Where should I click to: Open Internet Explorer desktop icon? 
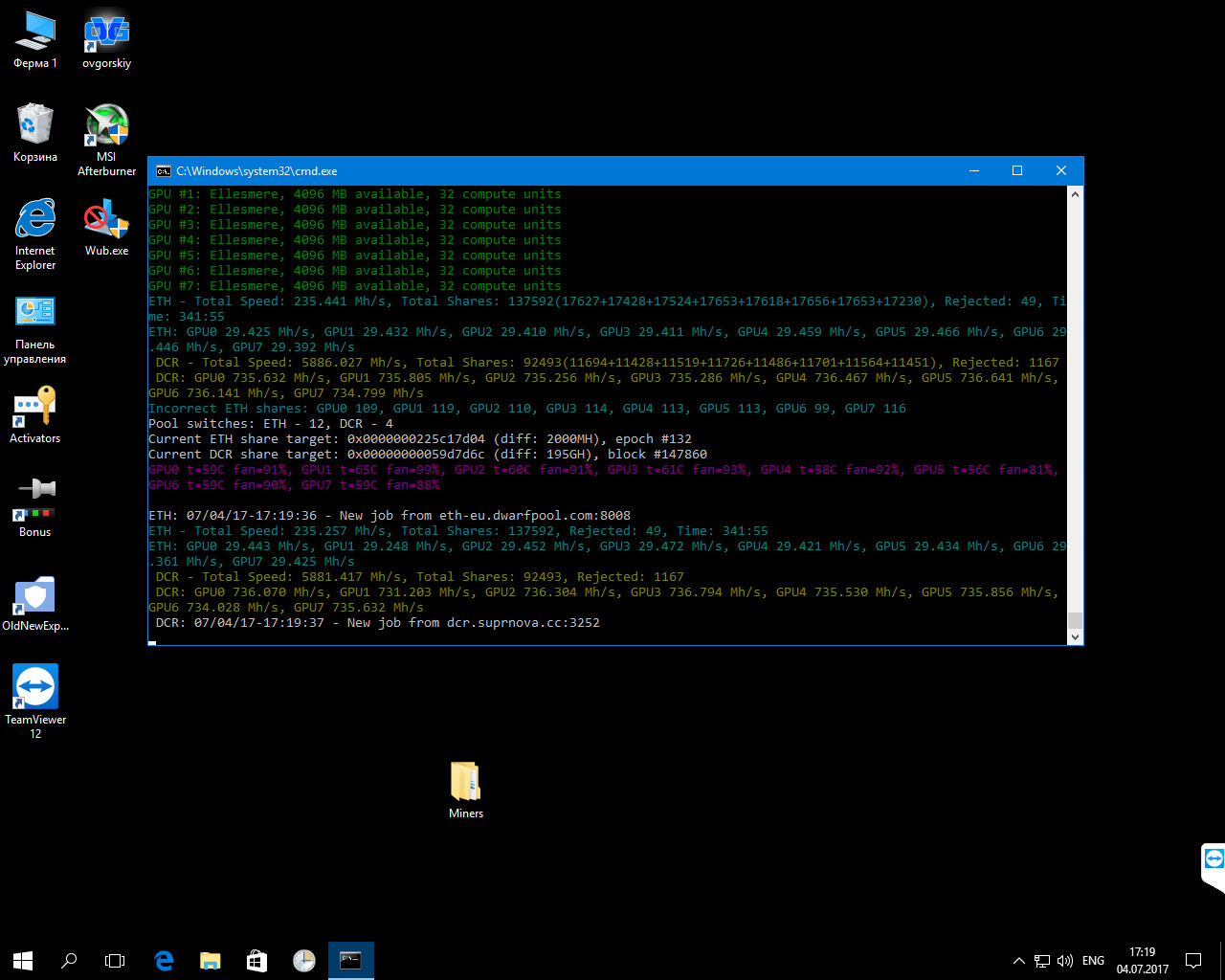coord(35,219)
